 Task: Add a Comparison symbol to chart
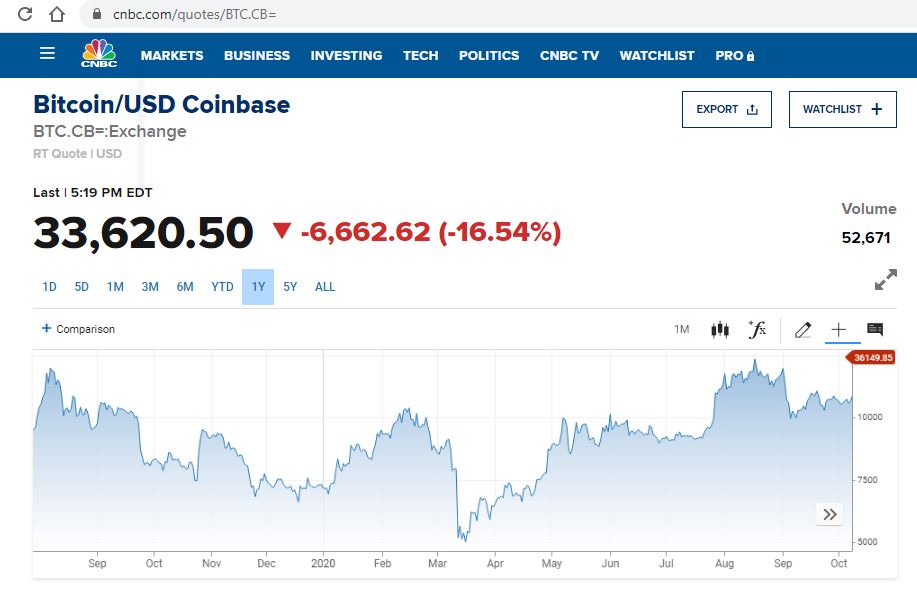tap(78, 329)
